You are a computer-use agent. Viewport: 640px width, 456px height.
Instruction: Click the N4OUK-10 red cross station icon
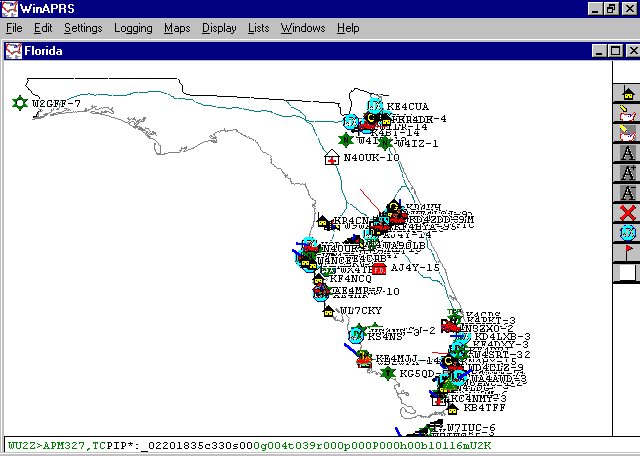pos(332,157)
